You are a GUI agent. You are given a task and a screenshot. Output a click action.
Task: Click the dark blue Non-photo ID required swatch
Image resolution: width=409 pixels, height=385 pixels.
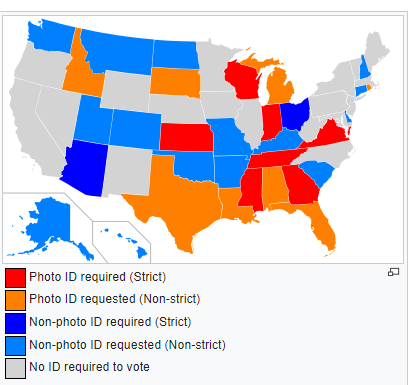pos(15,323)
